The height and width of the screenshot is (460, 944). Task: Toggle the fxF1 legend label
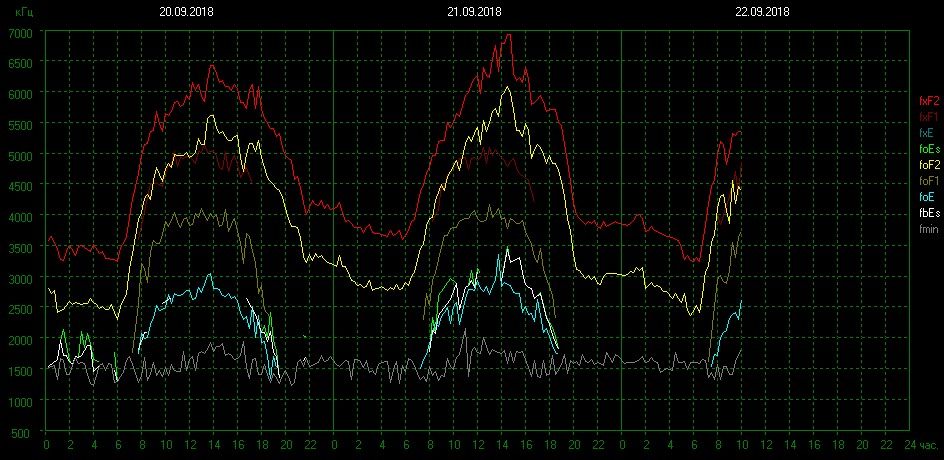pos(928,116)
